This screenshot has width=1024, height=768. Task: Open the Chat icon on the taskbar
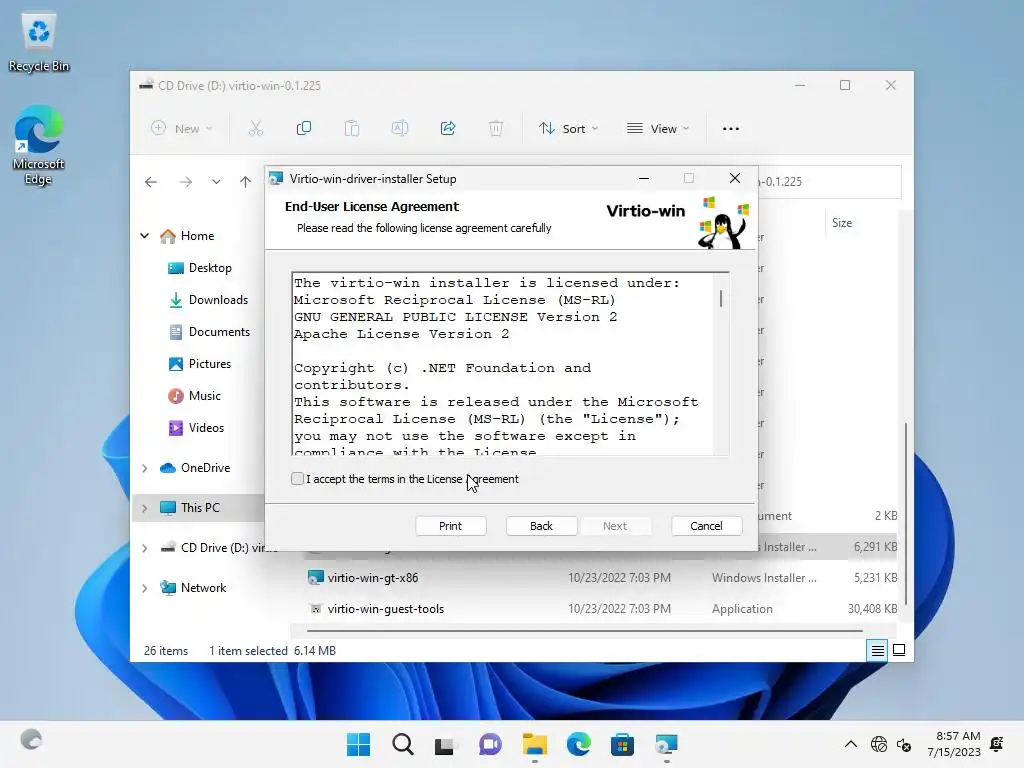(490, 744)
